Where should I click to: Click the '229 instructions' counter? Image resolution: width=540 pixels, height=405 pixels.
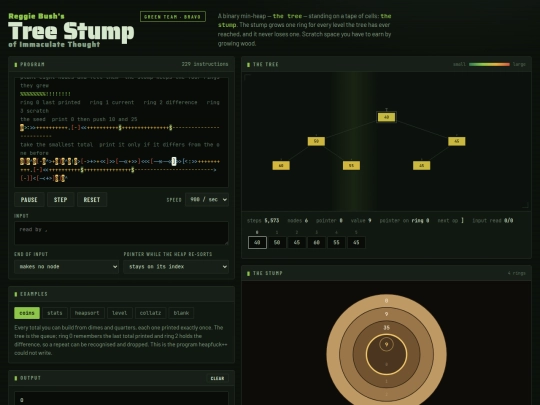click(x=205, y=64)
